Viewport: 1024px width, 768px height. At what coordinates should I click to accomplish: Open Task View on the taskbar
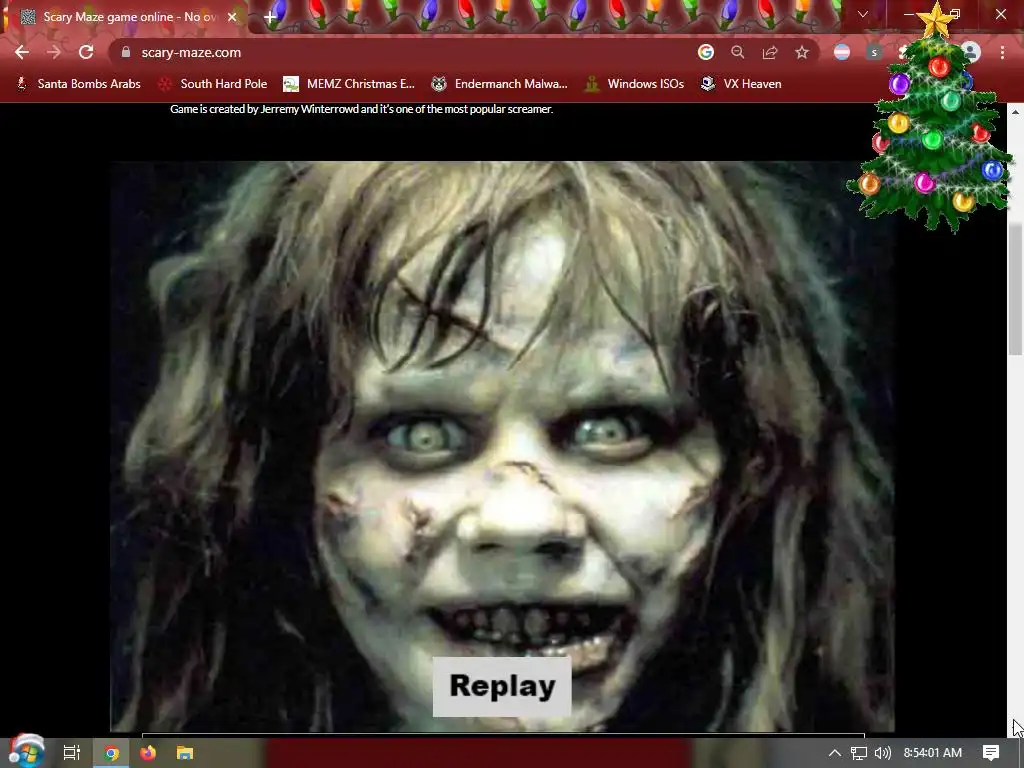click(x=71, y=753)
